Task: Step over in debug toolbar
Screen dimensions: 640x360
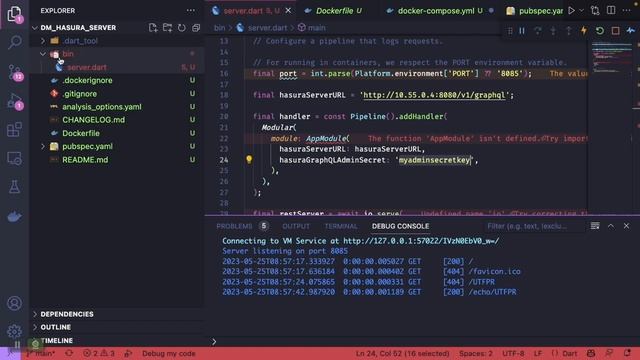Action: (538, 31)
